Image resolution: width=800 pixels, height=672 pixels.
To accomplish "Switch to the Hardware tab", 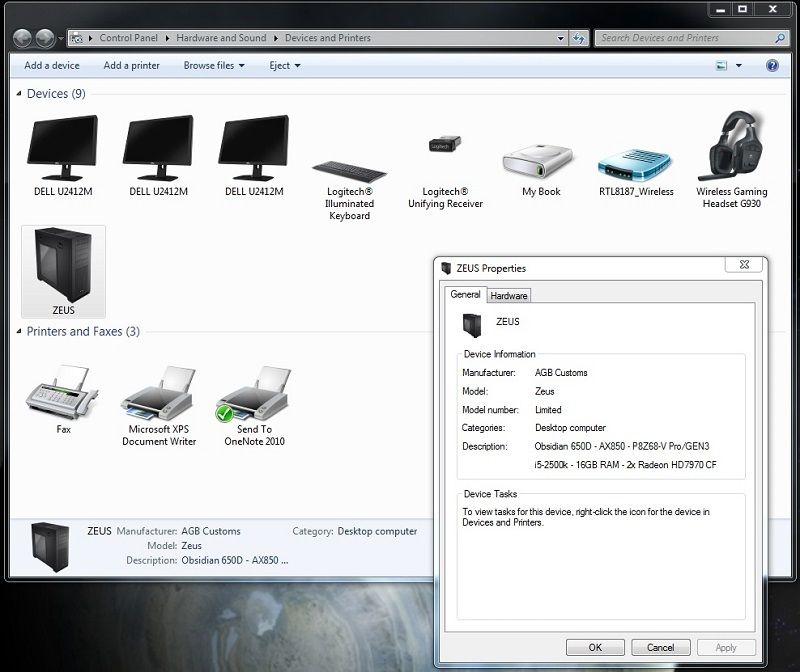I will 509,295.
